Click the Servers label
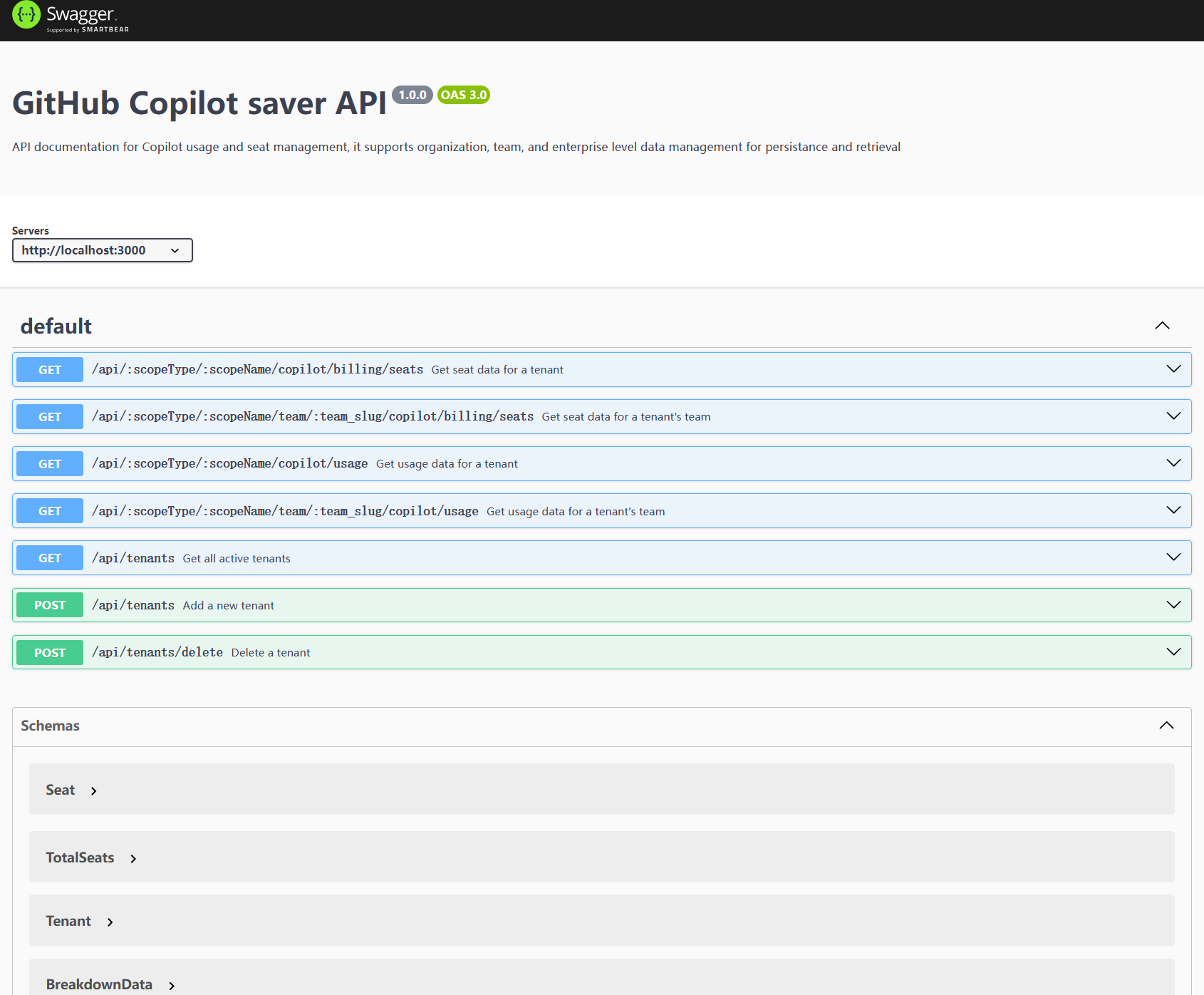This screenshot has width=1204, height=995. pos(31,231)
